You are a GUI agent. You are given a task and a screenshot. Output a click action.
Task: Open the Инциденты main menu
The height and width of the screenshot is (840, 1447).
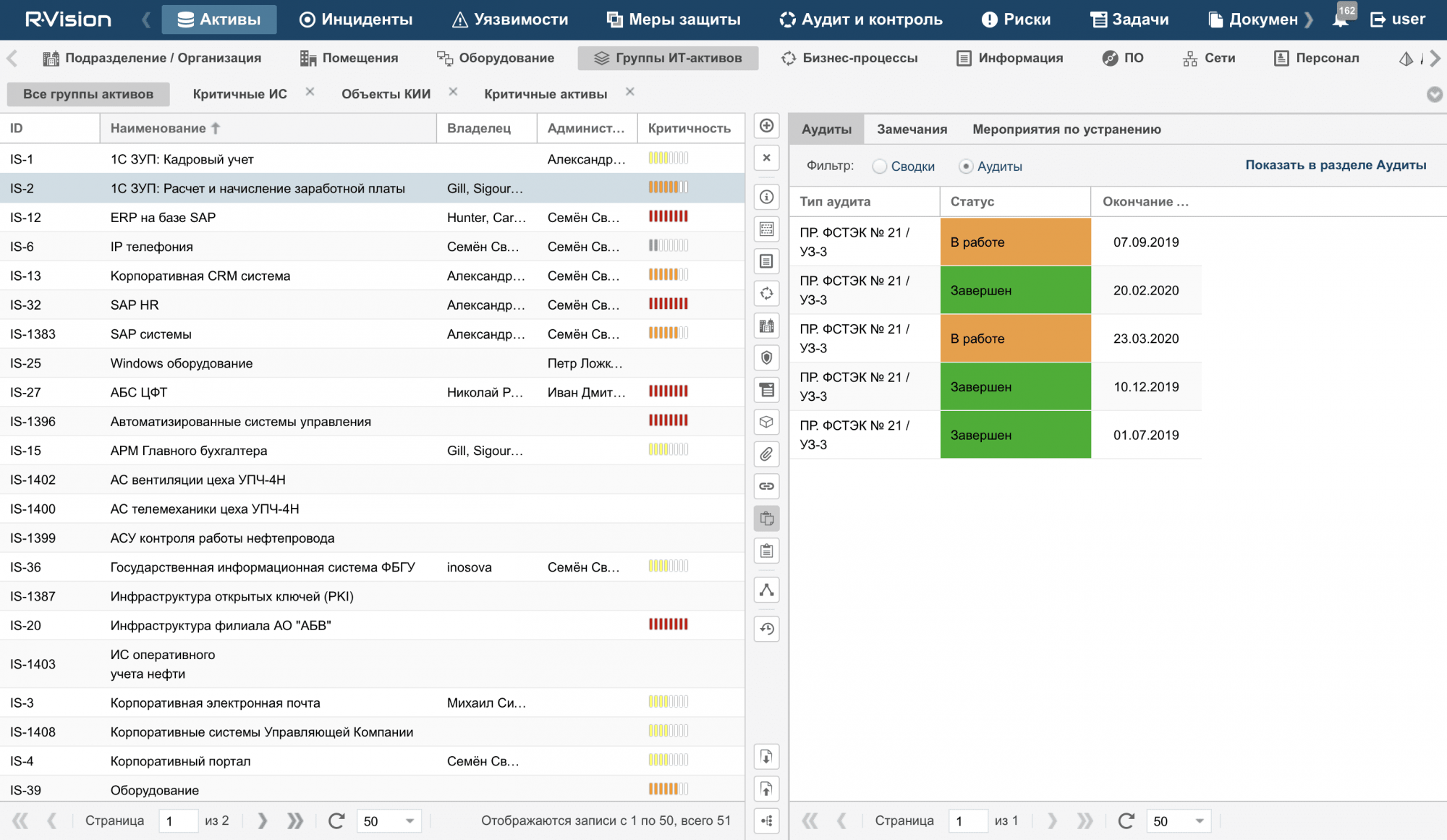(357, 20)
